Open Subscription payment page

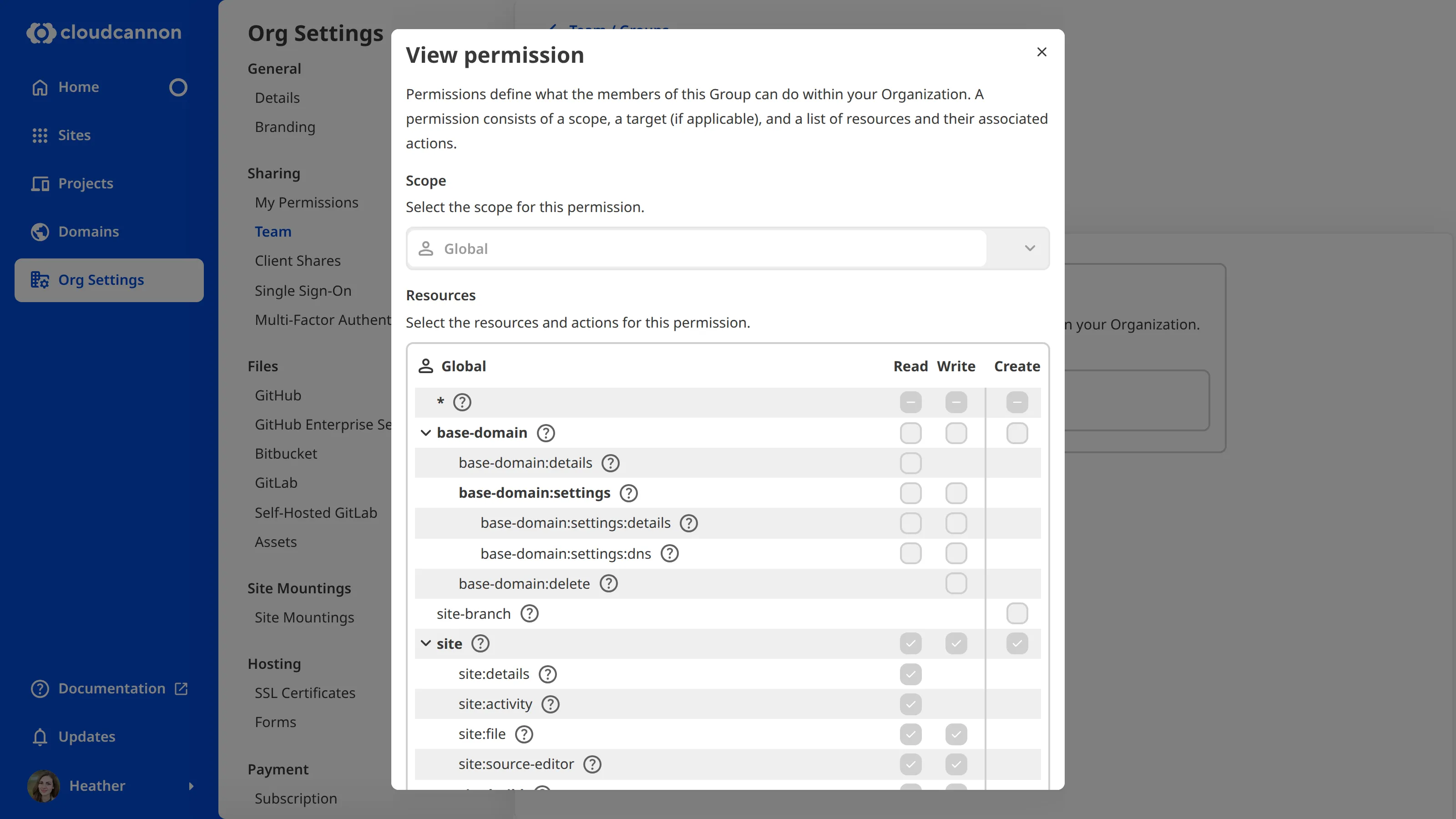pos(296,799)
